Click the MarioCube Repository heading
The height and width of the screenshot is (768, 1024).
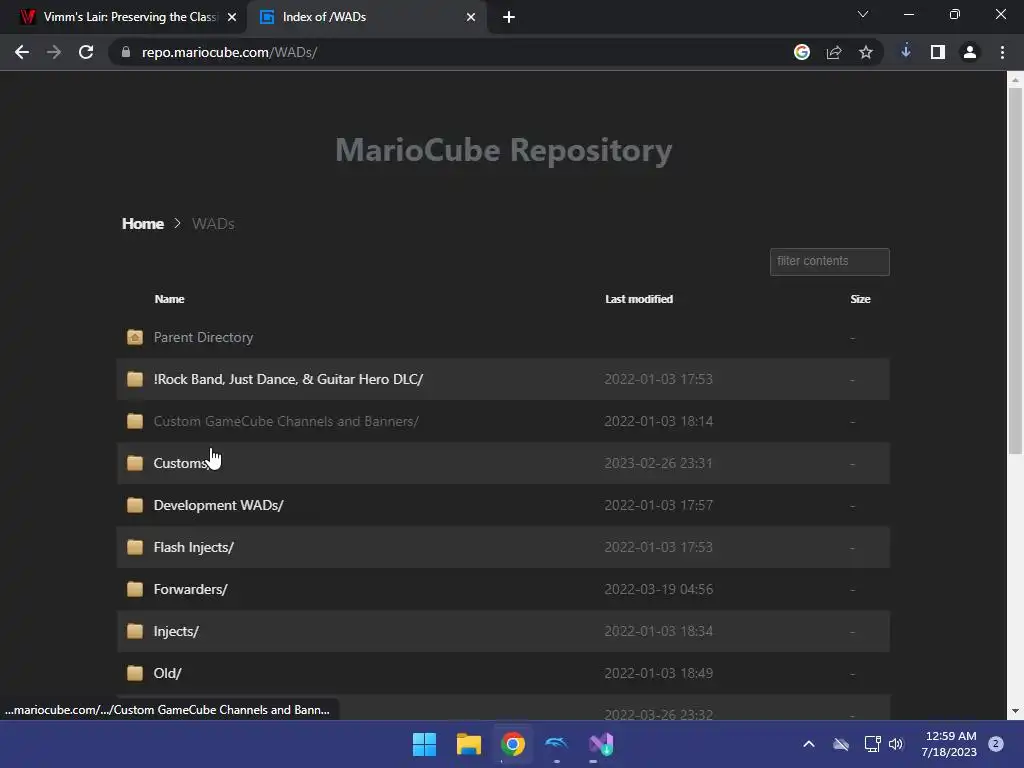[x=504, y=150]
